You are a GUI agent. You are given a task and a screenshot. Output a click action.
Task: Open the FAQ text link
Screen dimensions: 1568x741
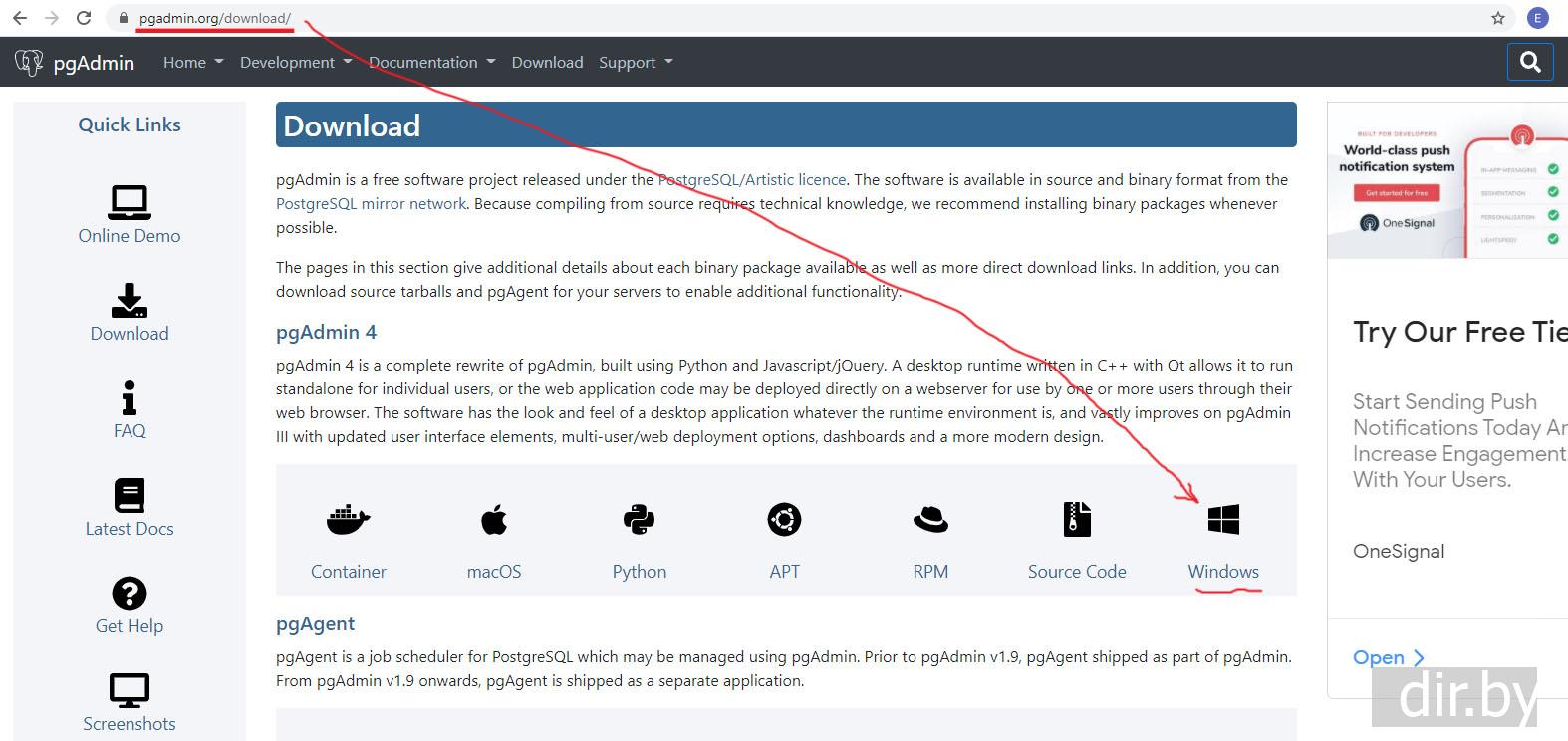pos(130,431)
